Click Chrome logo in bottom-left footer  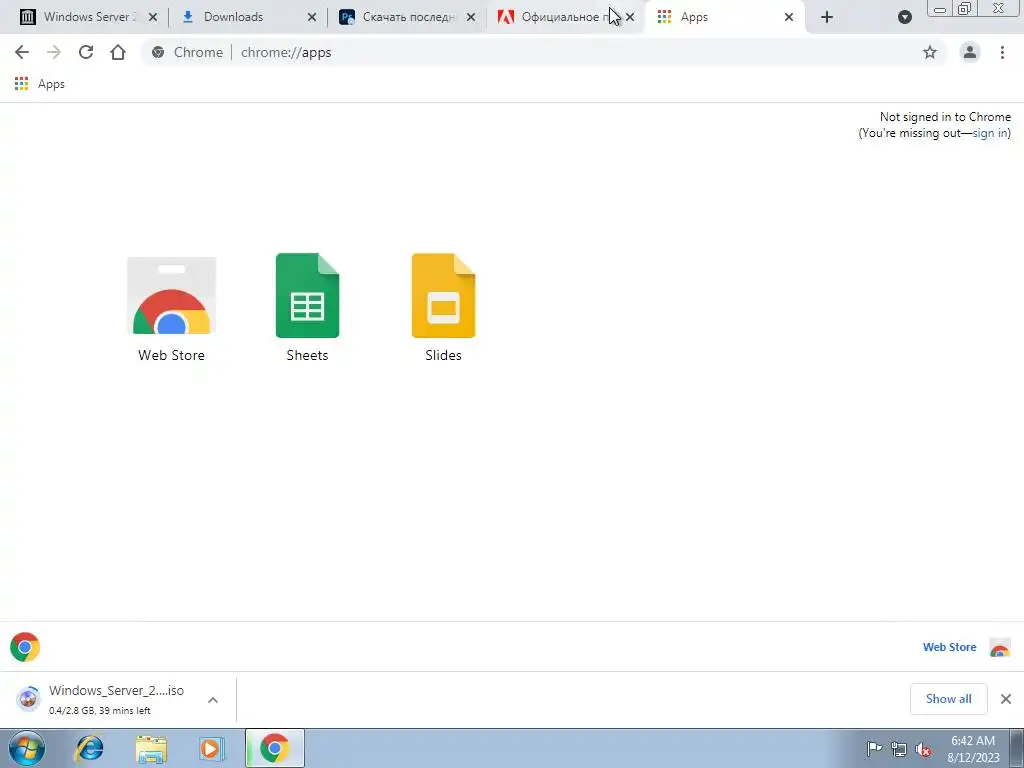[25, 647]
